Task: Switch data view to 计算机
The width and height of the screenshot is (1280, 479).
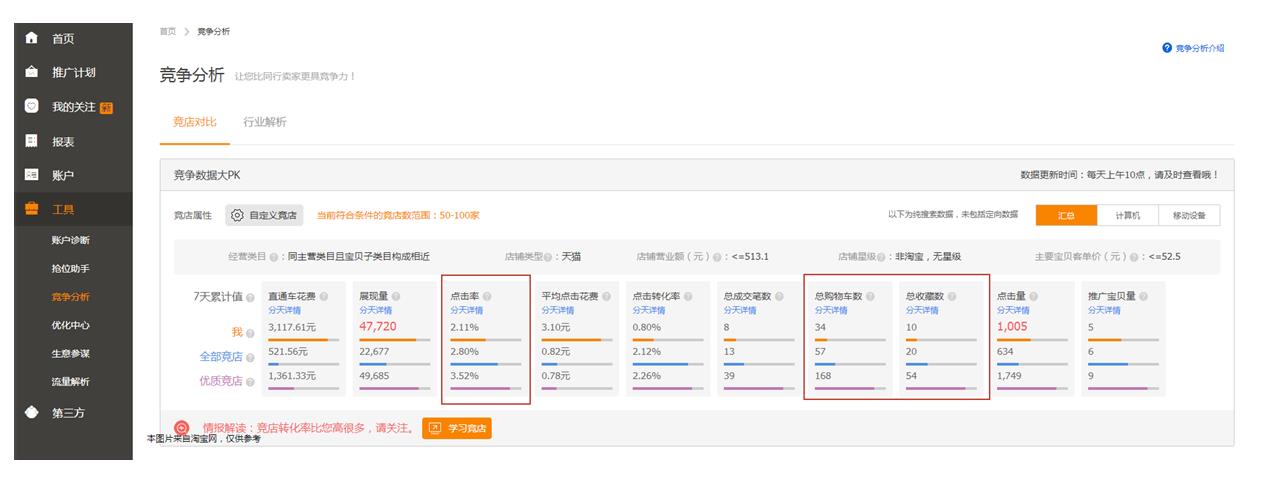Action: (x=1128, y=215)
